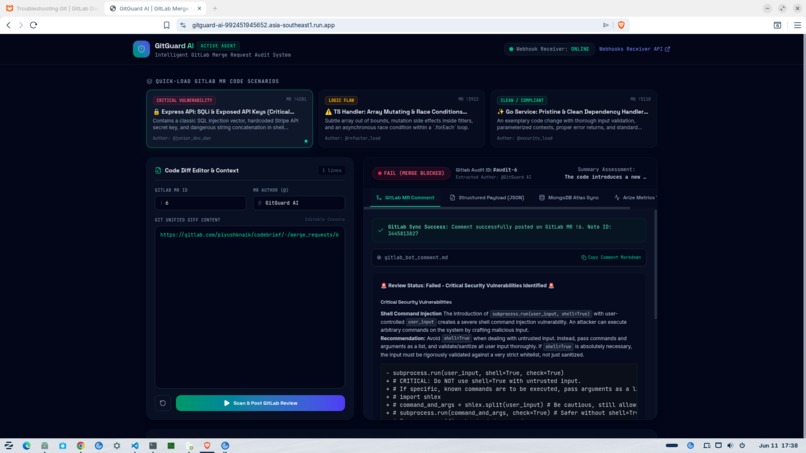Click the Review Status: Failed heading

[x=467, y=285]
